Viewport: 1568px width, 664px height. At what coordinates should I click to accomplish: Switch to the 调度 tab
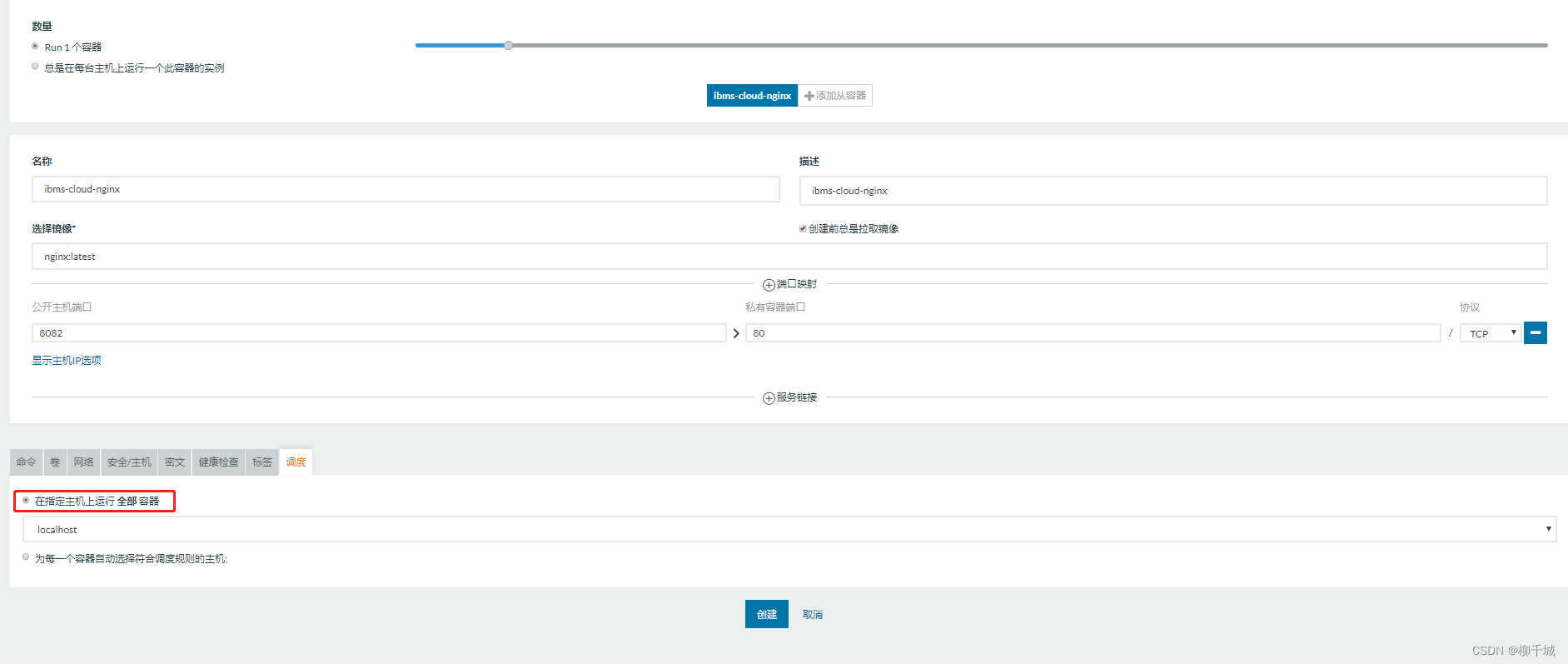point(296,462)
